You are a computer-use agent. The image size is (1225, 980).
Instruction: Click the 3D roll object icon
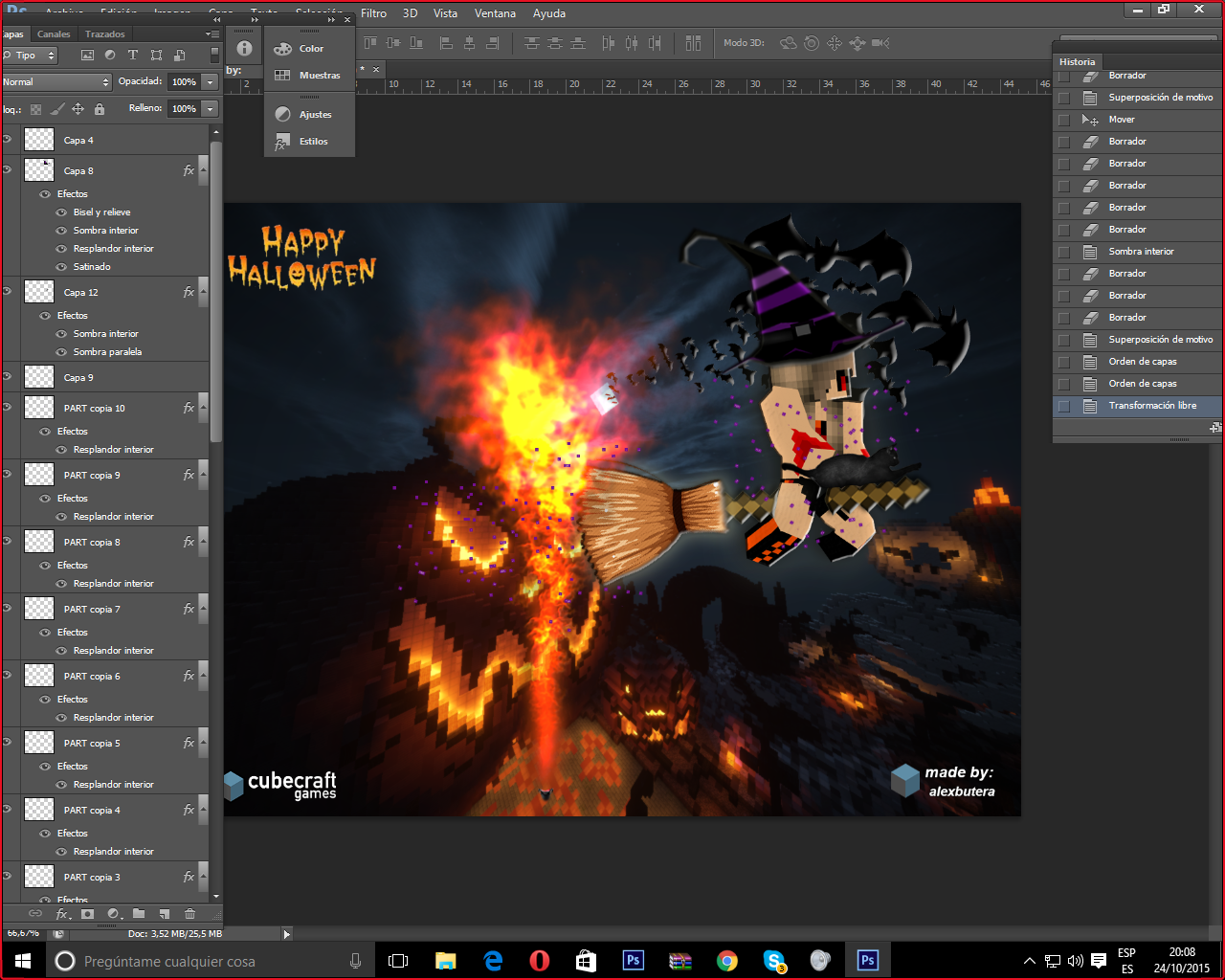pos(812,43)
